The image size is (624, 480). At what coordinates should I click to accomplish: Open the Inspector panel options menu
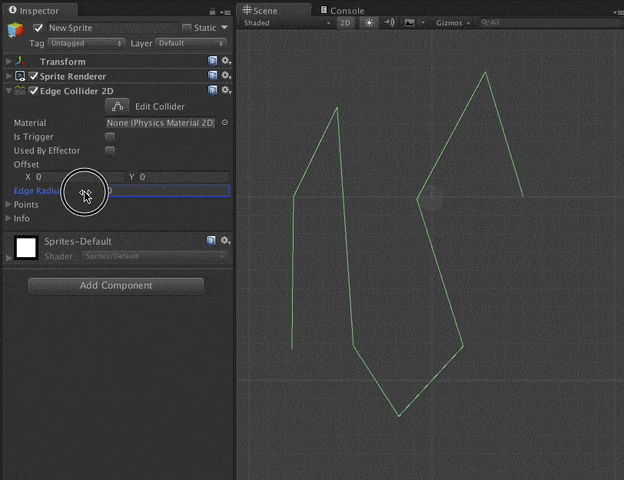pyautogui.click(x=226, y=12)
